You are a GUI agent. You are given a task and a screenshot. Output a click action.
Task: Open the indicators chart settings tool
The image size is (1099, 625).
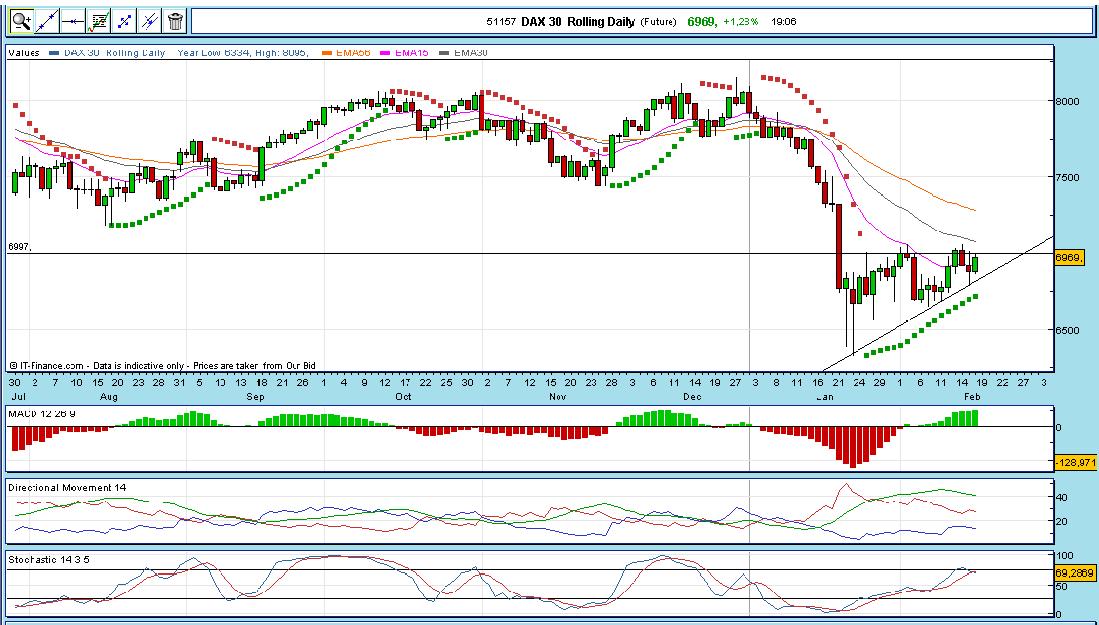(x=99, y=21)
